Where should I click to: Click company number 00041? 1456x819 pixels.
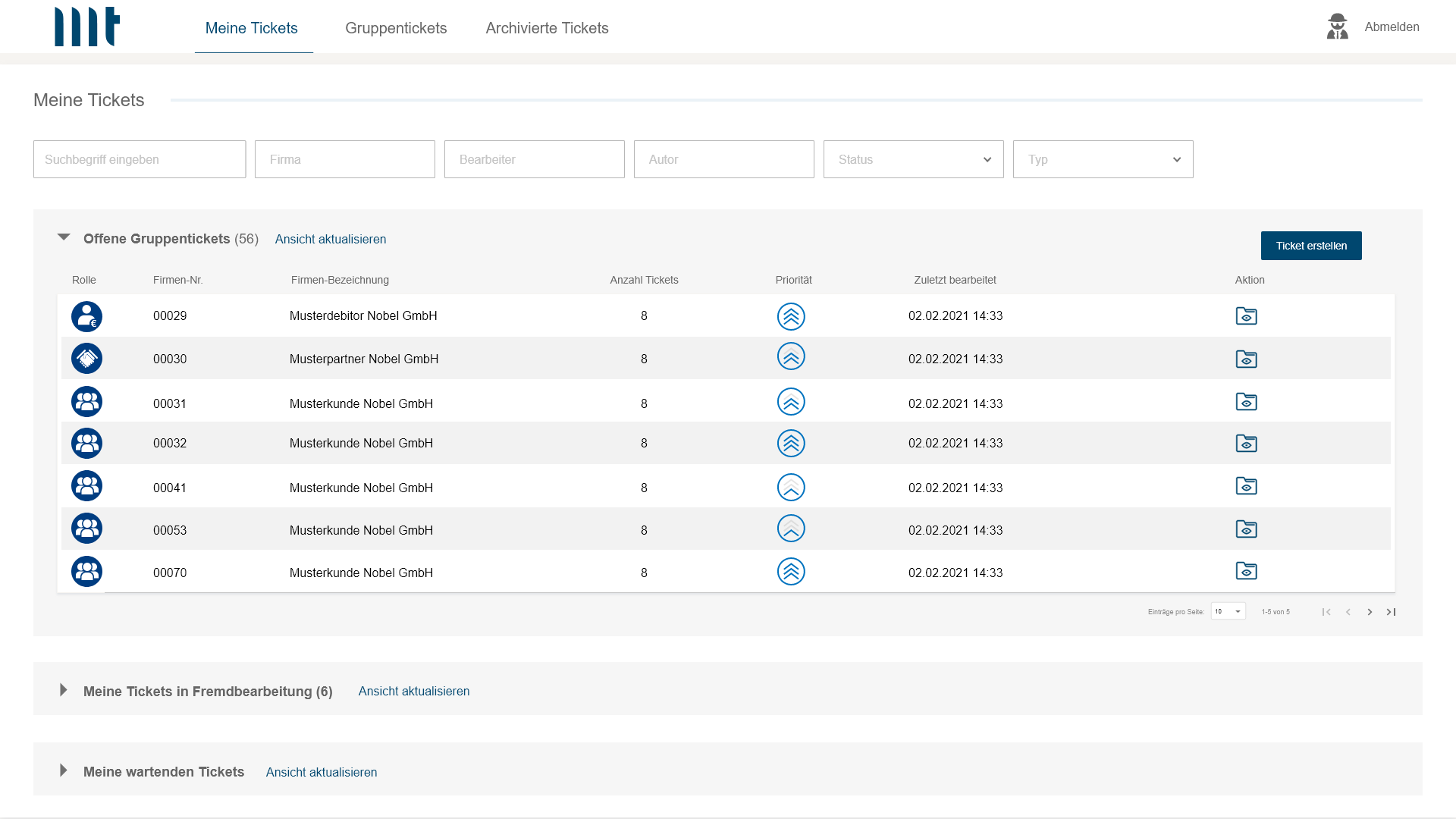coord(170,488)
